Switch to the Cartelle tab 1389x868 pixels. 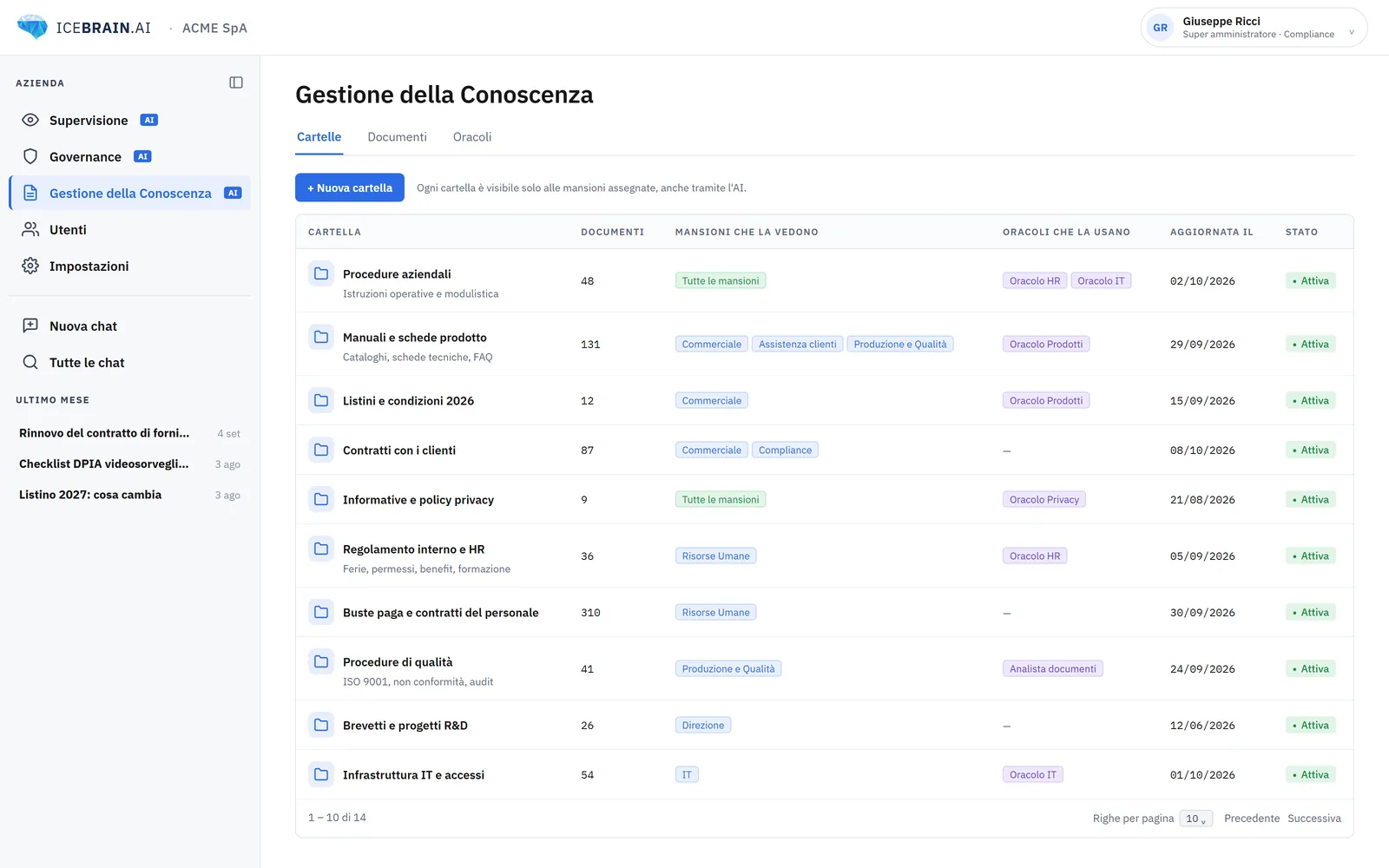coord(319,137)
